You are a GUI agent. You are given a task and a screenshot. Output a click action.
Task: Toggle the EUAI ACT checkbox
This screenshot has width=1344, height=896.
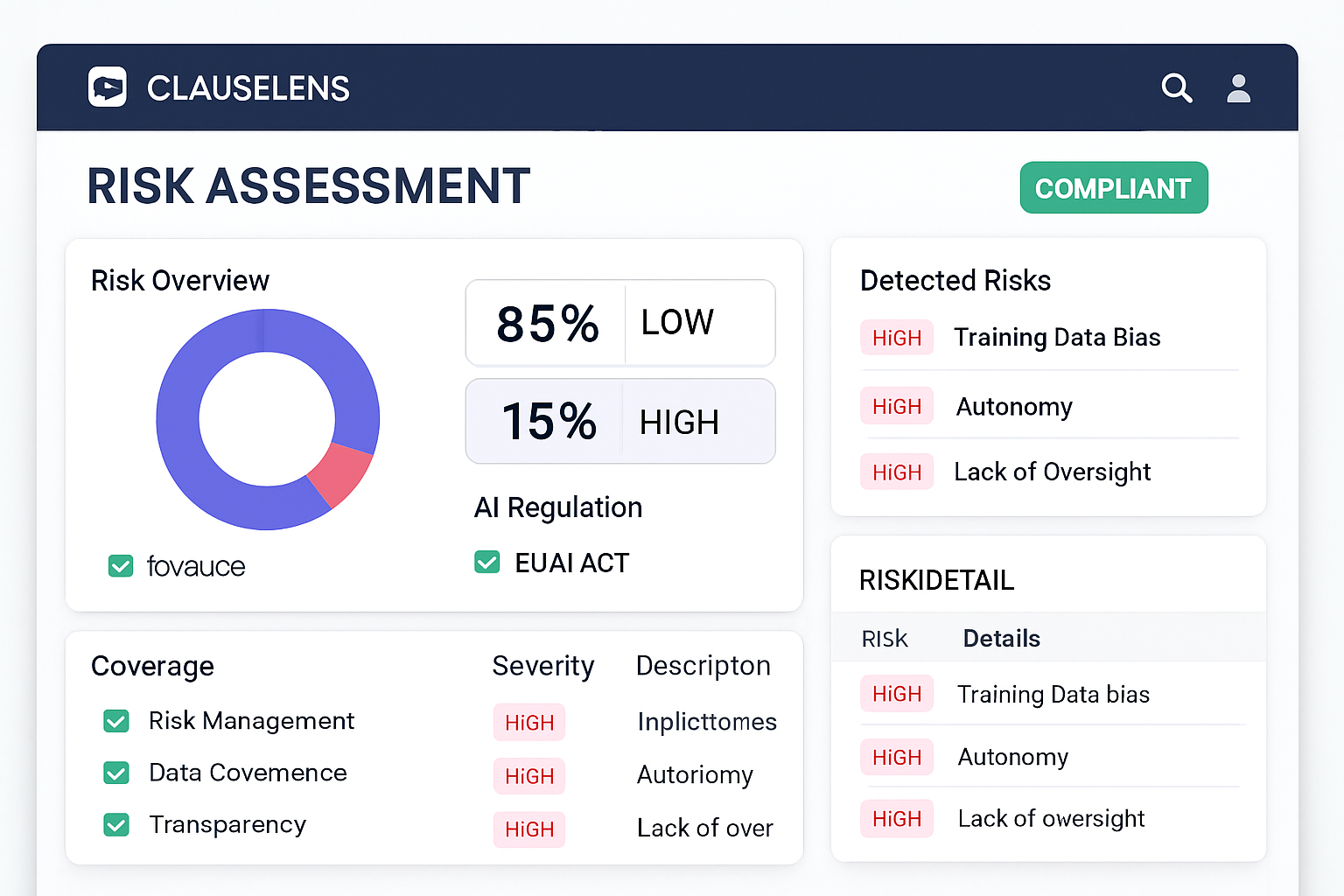pos(487,562)
